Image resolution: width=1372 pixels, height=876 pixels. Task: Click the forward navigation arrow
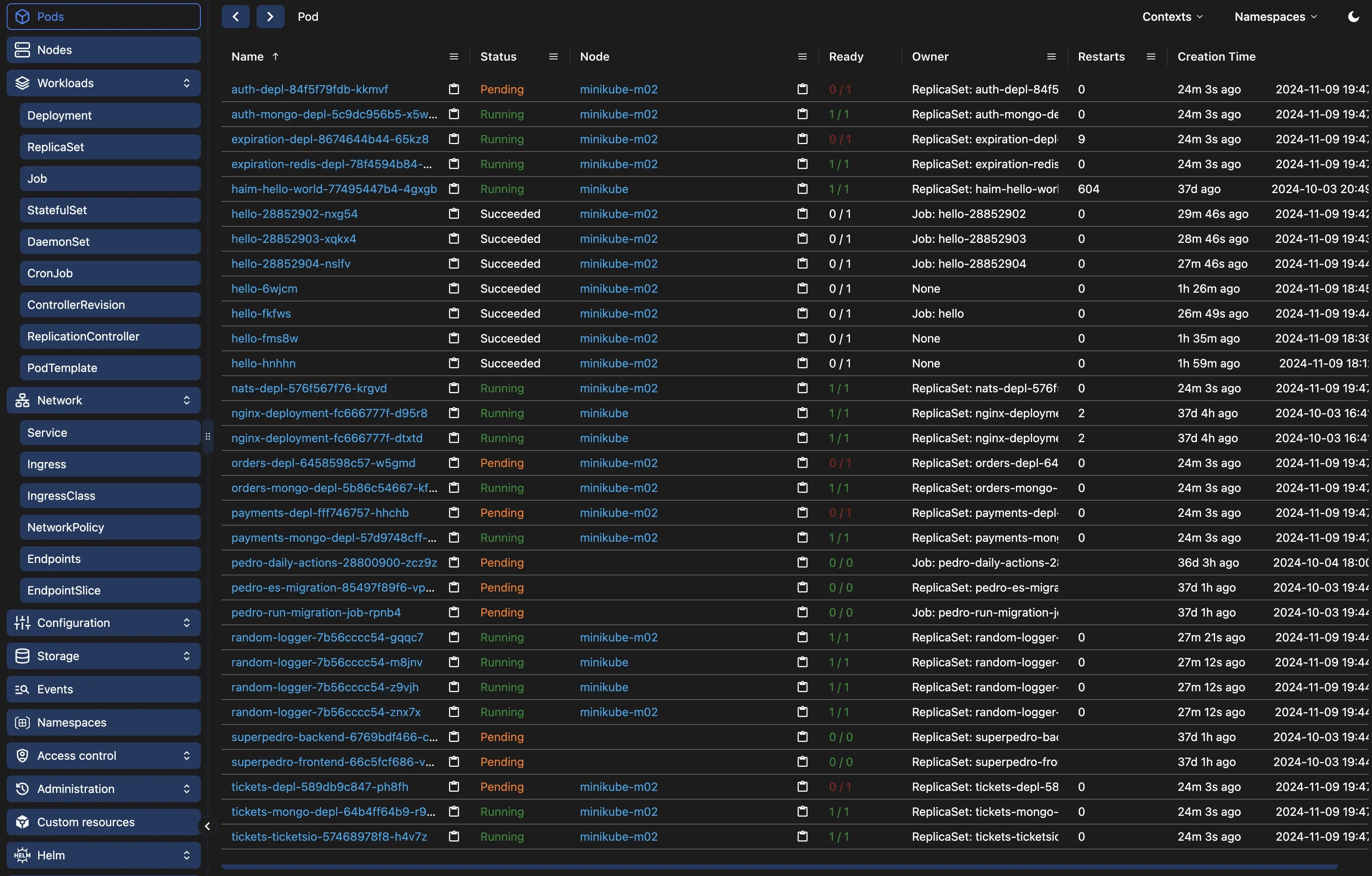[270, 17]
